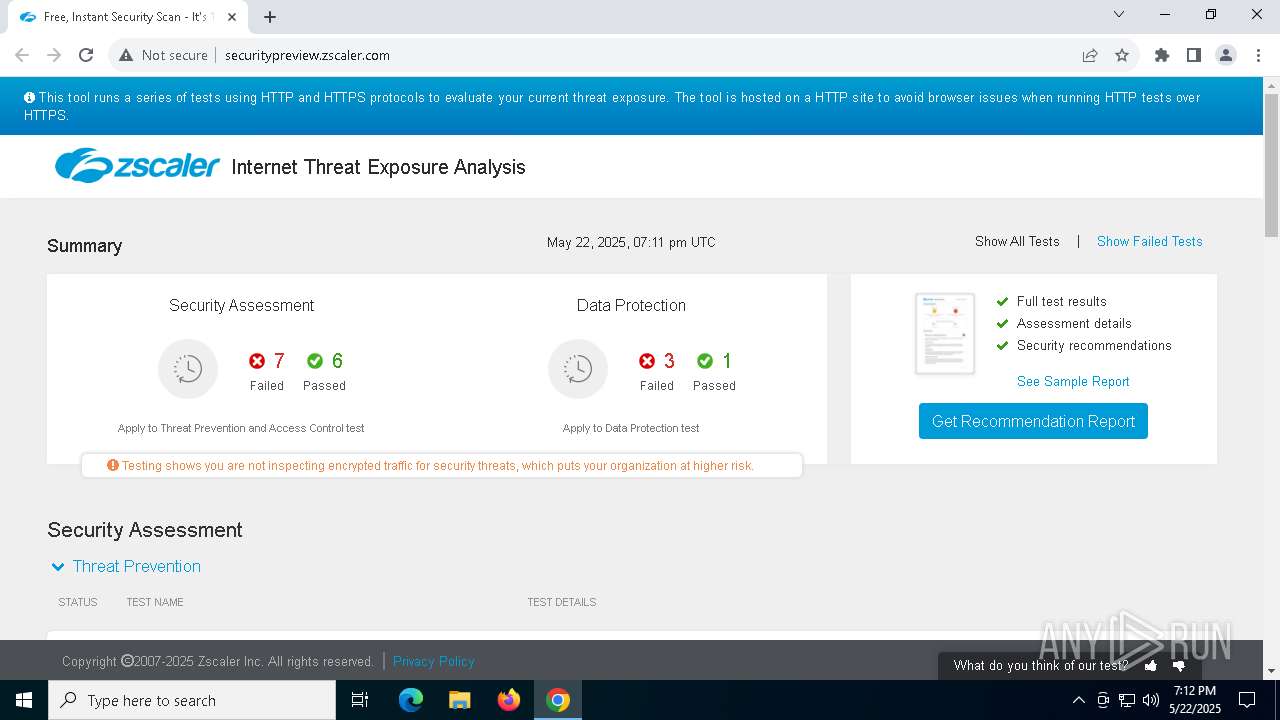Open File Explorer from taskbar
This screenshot has height=720, width=1280.
click(x=460, y=700)
